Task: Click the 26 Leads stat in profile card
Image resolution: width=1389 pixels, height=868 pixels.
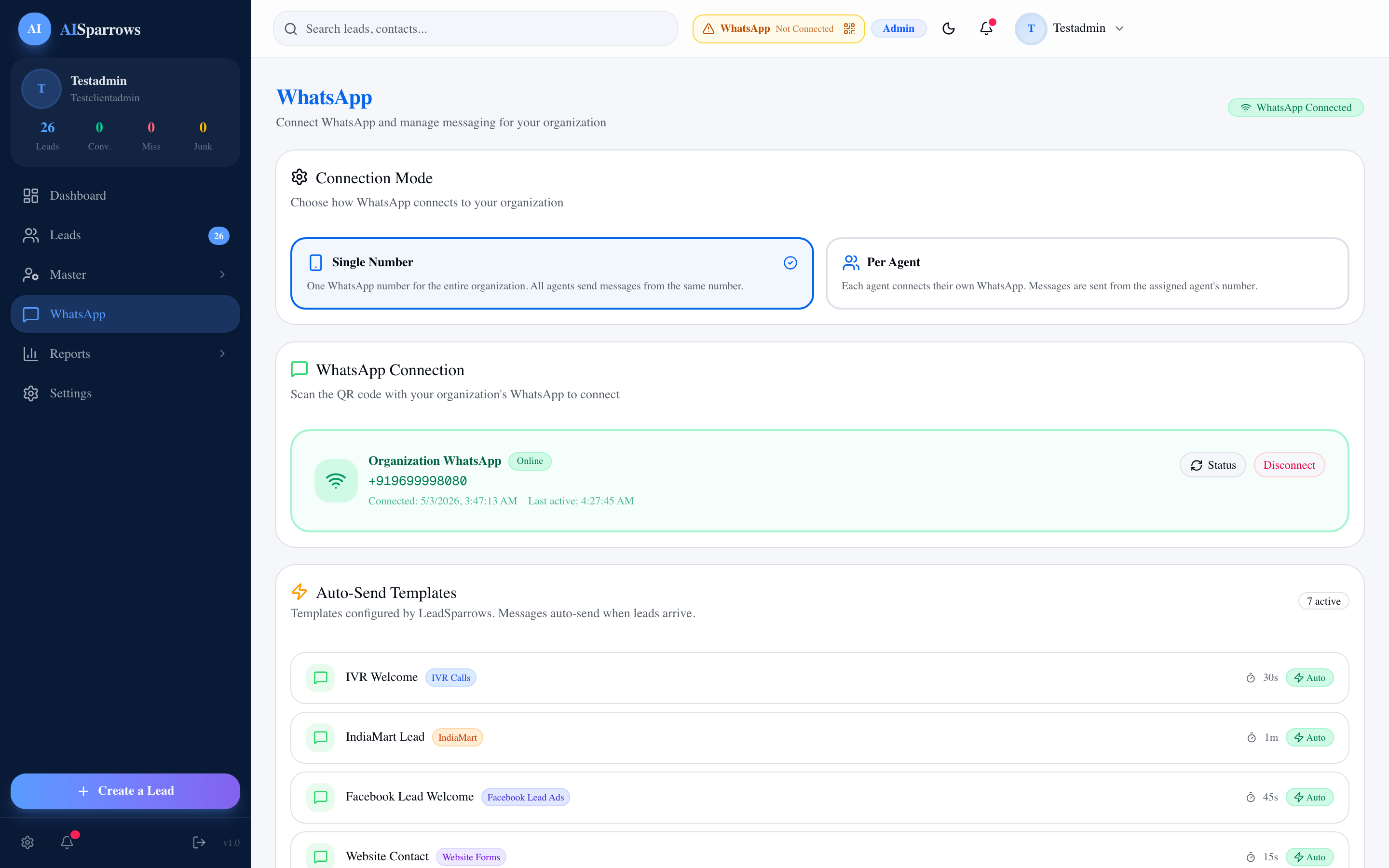Action: point(47,136)
